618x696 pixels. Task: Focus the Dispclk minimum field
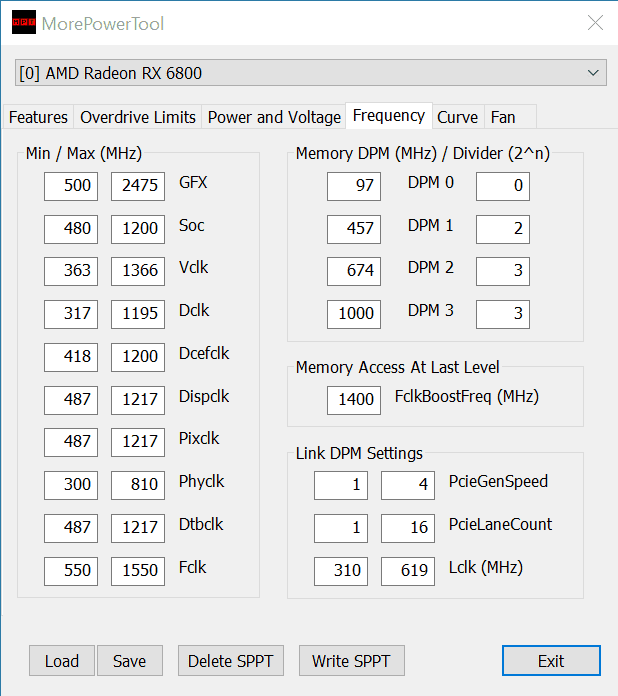(71, 400)
